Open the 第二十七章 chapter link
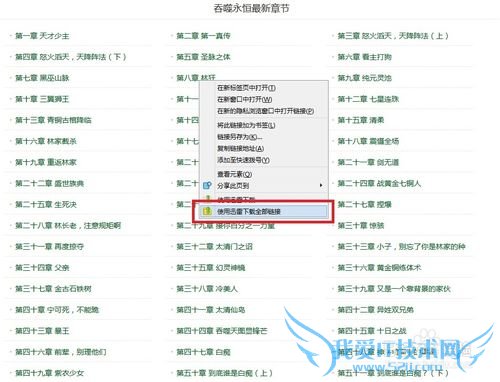This screenshot has width=500, height=382. (364, 204)
